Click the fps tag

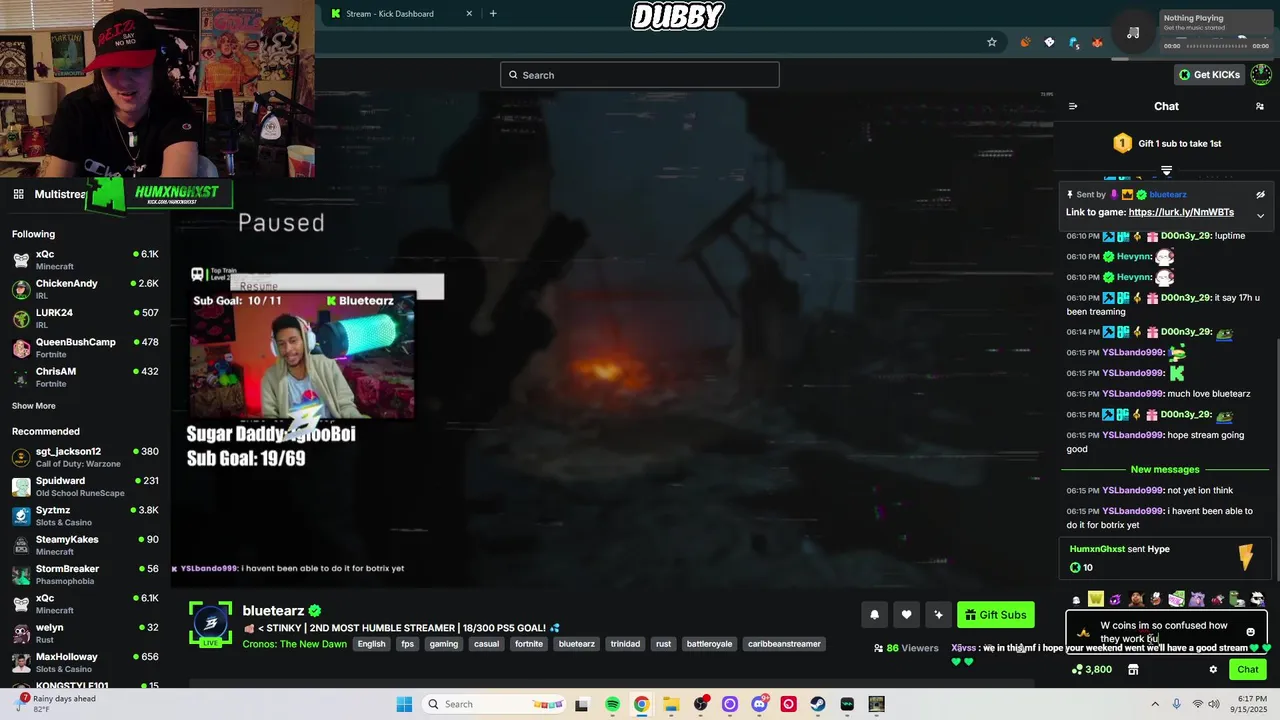point(408,644)
